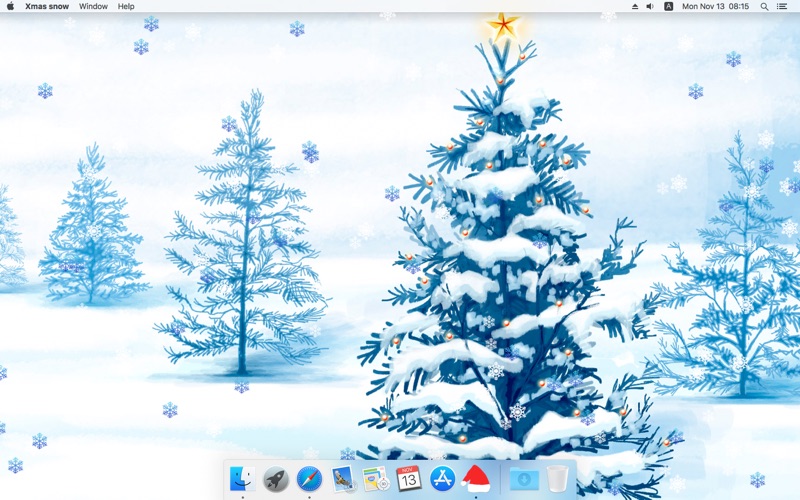This screenshot has width=800, height=500.
Task: Click the Xmas snow Santa hat icon
Action: pyautogui.click(x=476, y=479)
